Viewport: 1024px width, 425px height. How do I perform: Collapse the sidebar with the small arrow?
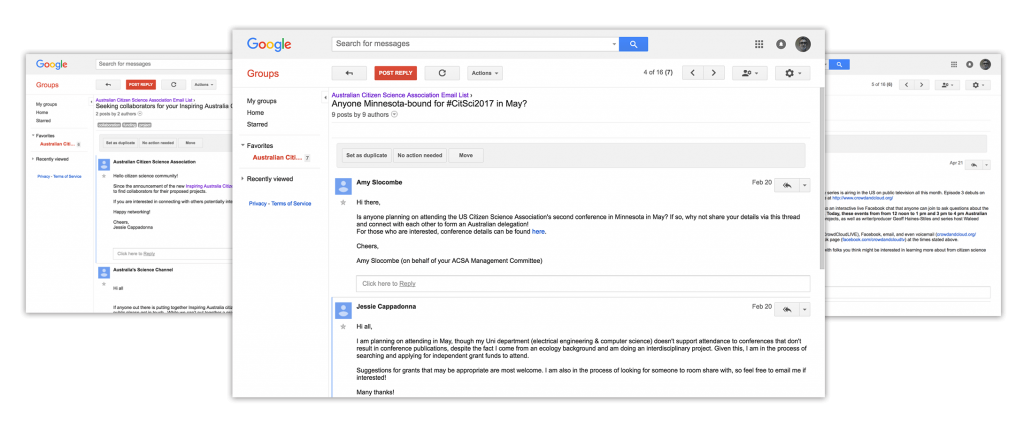(325, 97)
